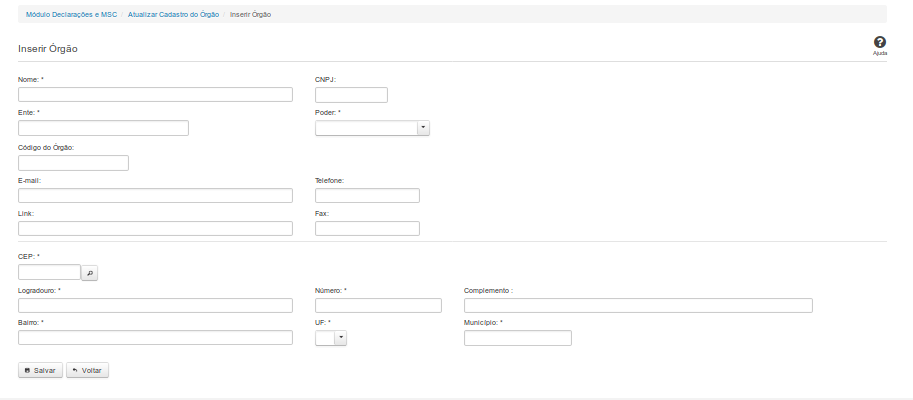The width and height of the screenshot is (913, 400).
Task: Click the Salvar button
Action: (x=40, y=370)
